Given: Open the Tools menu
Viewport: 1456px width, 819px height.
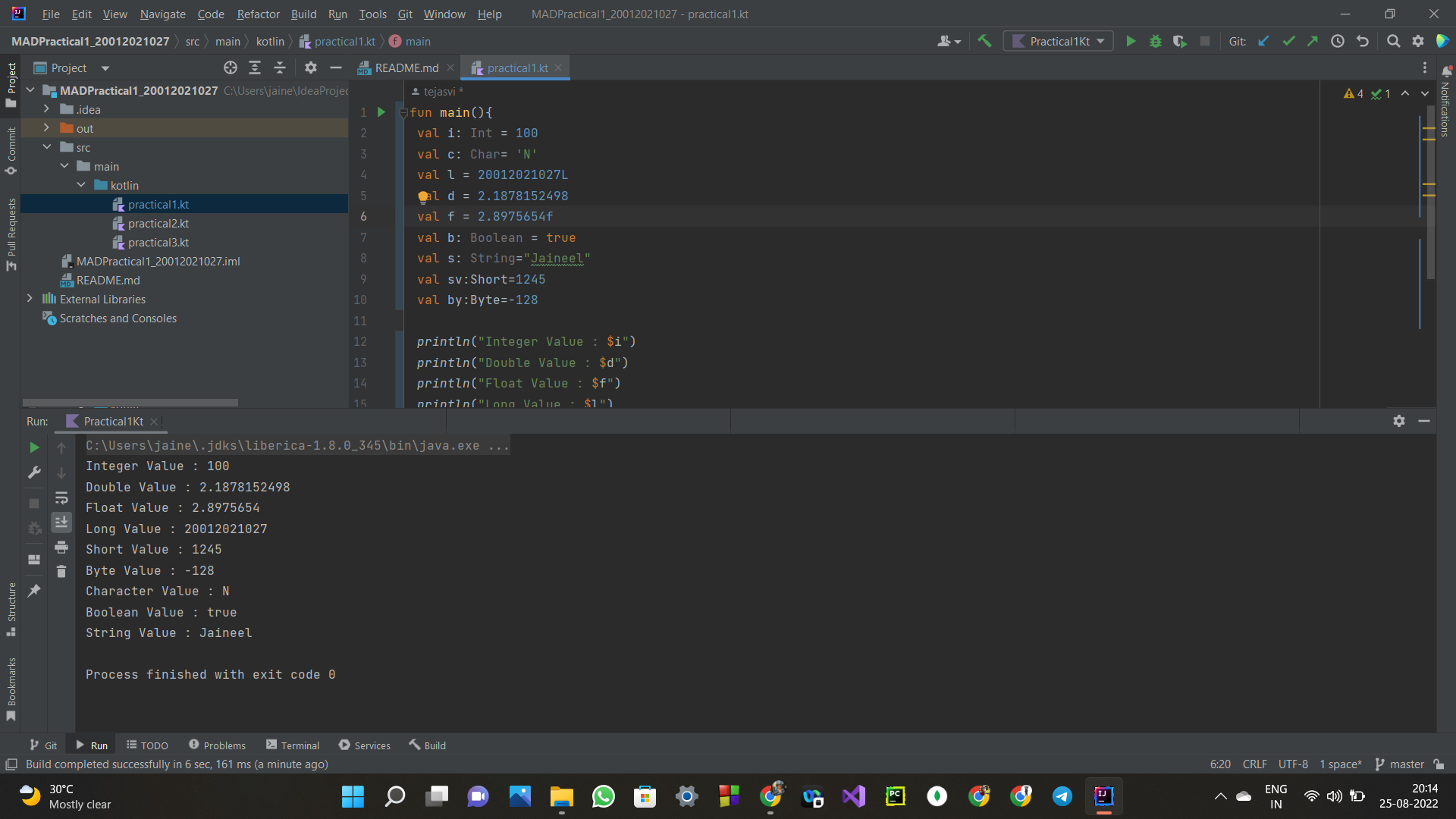Looking at the screenshot, I should (372, 14).
